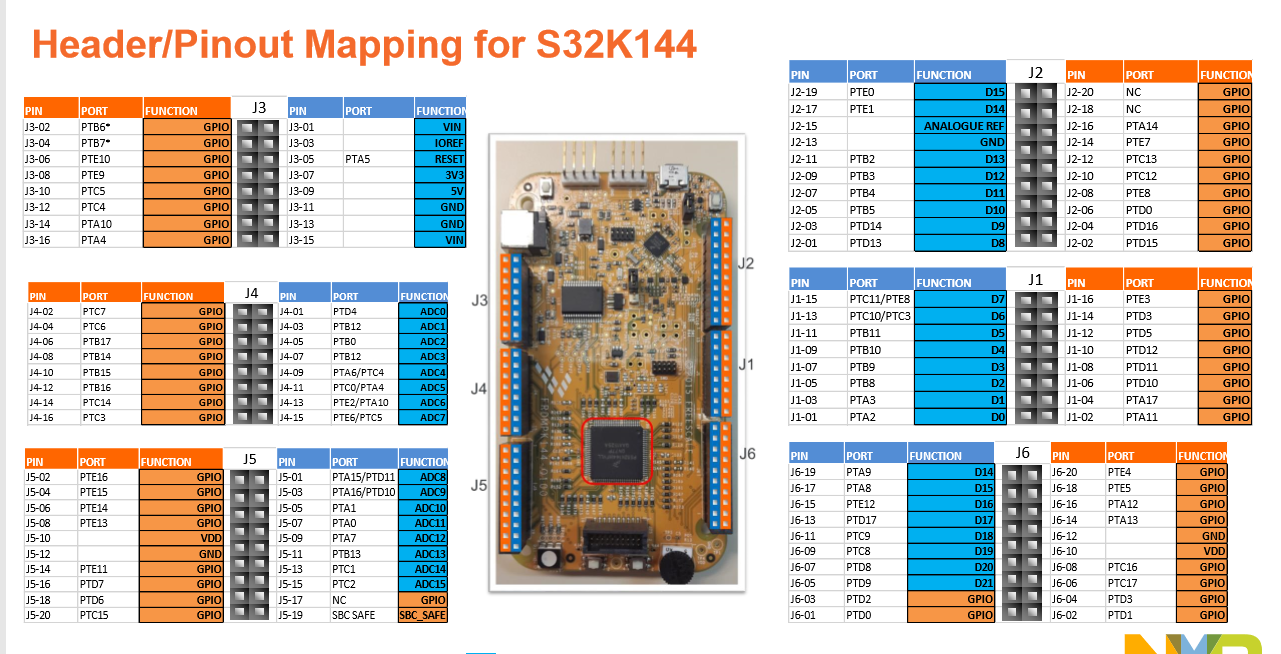Select the port cell 'PTB17'
Viewport: 1281px width, 654px height.
pos(111,341)
